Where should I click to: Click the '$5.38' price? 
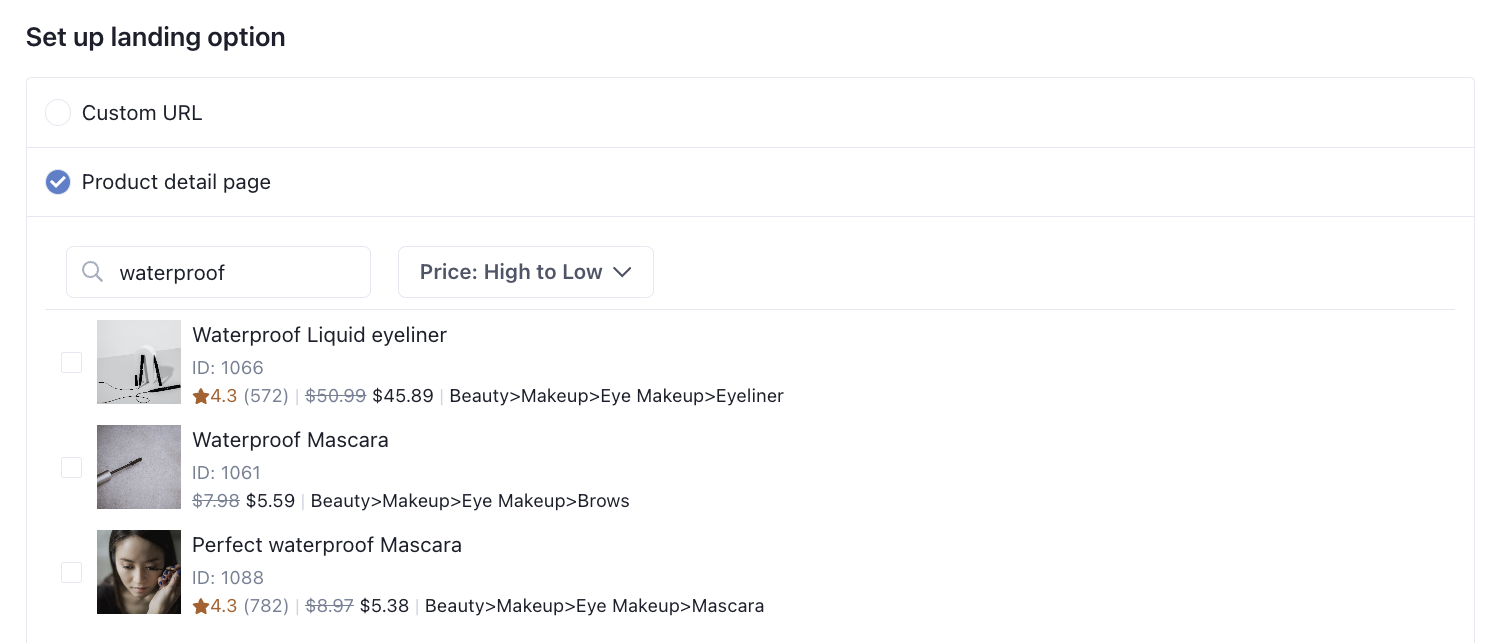(384, 606)
